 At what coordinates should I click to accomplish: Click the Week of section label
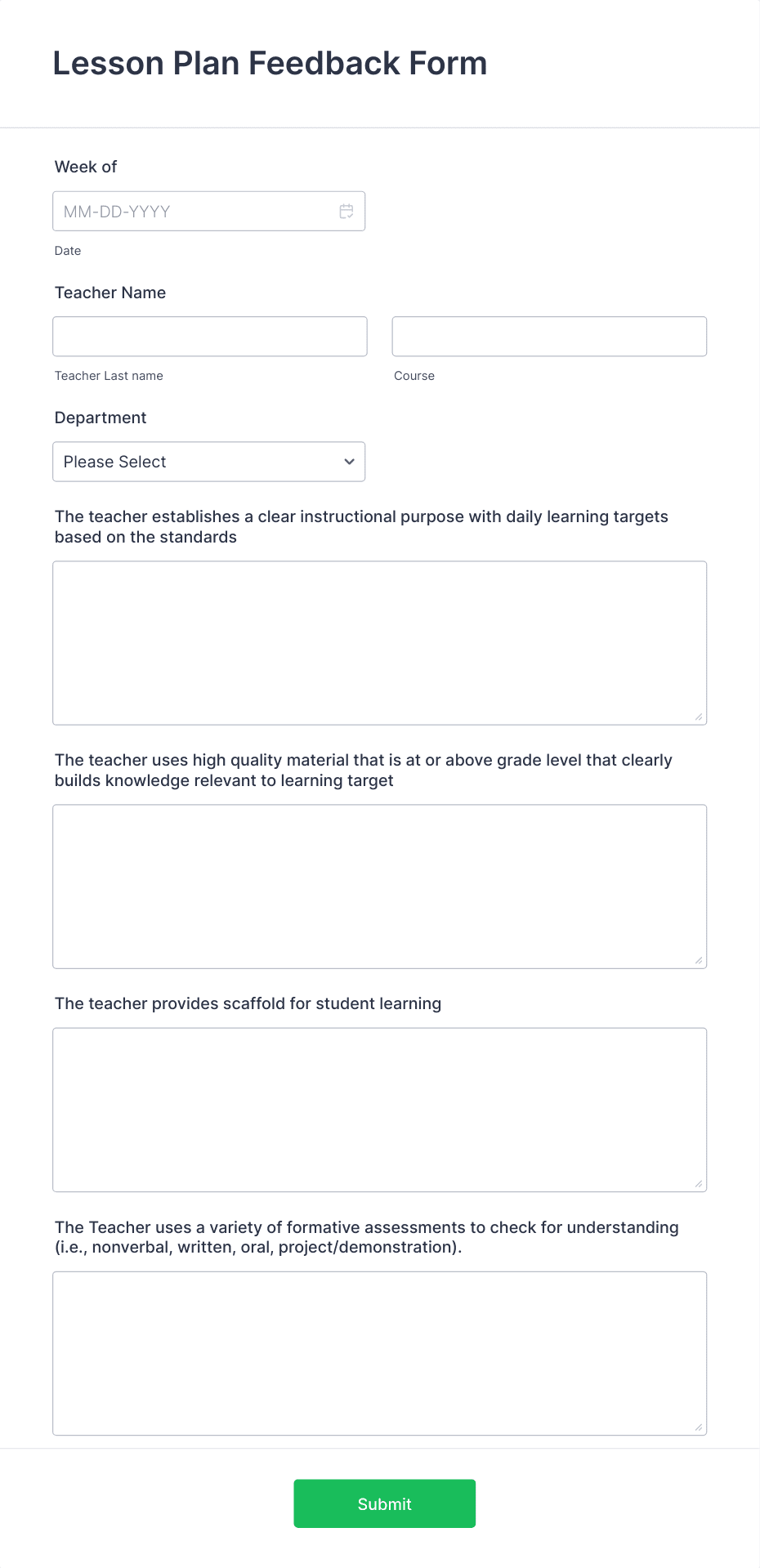click(85, 167)
